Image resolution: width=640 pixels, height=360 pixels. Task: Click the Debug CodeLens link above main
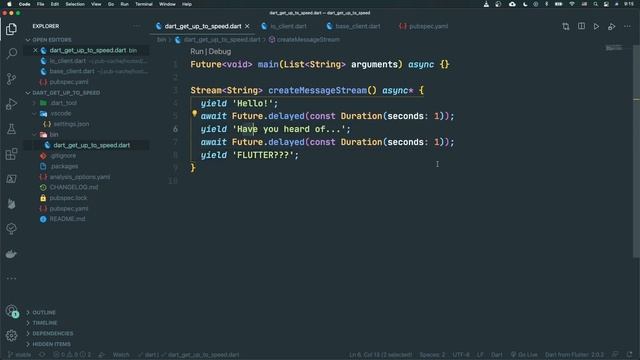(220, 51)
